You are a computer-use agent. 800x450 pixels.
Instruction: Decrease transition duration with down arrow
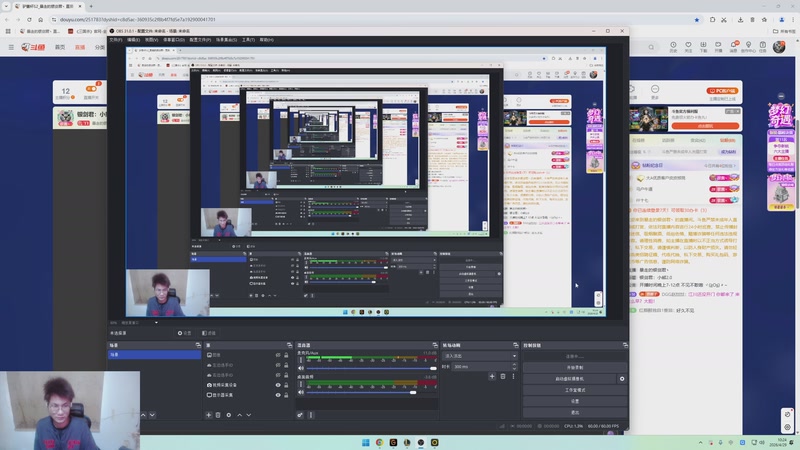(x=514, y=368)
